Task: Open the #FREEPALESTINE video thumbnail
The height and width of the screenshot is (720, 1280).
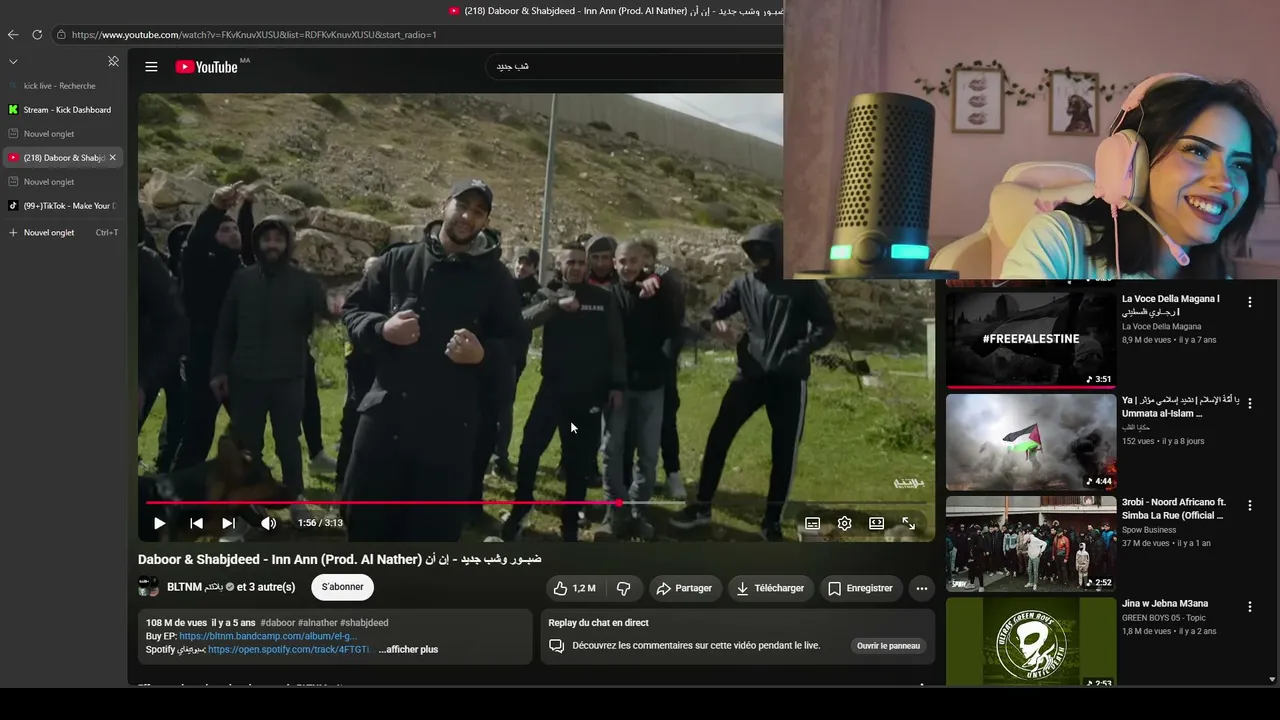Action: pos(1031,338)
